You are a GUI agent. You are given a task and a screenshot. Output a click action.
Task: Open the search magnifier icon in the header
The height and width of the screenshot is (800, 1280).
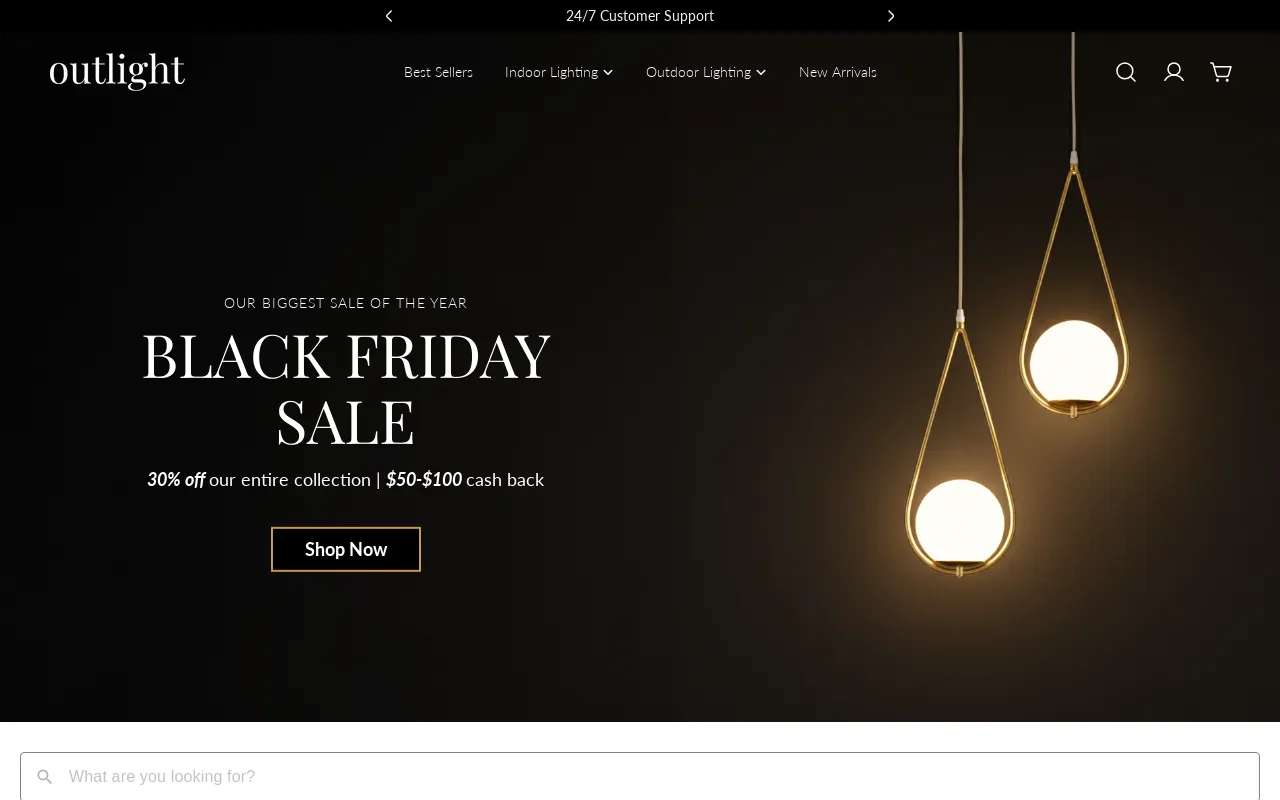coord(1125,71)
